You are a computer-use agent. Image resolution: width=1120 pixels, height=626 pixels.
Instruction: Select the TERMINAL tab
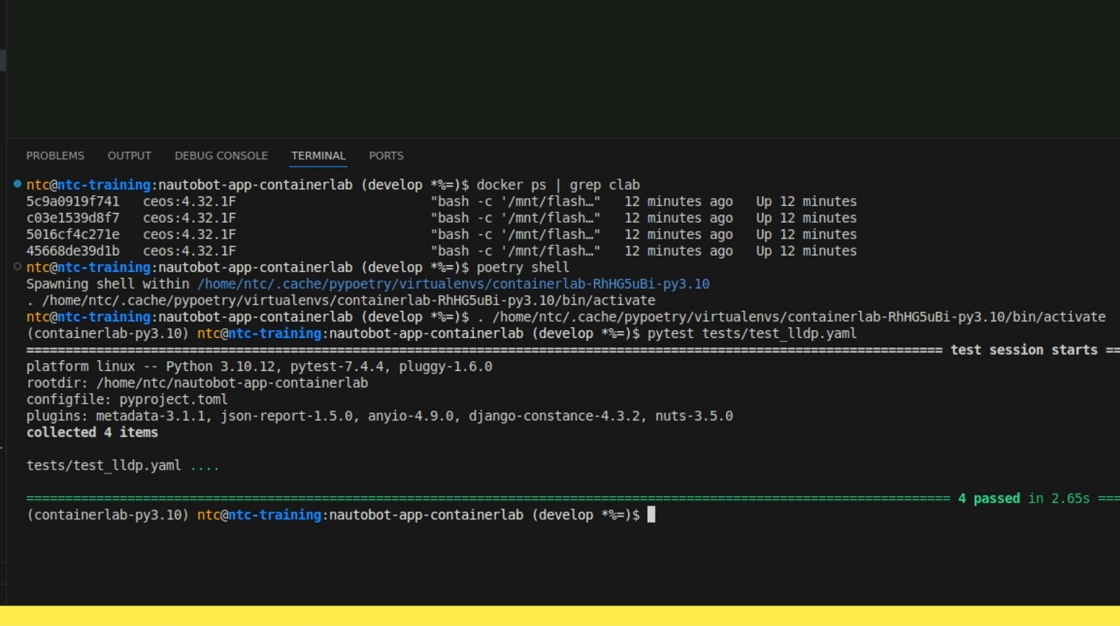point(318,156)
